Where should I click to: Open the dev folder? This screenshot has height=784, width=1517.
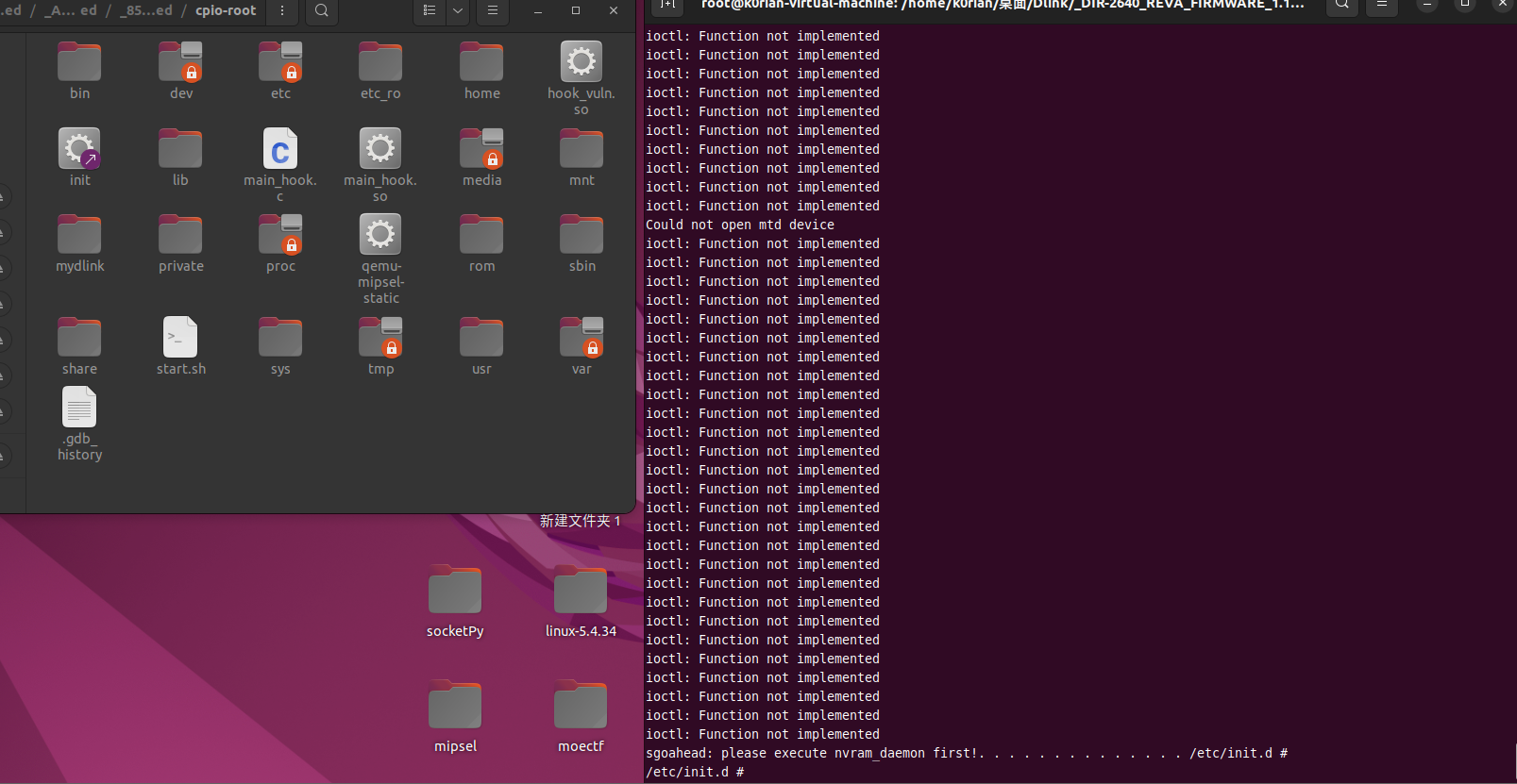point(180,70)
